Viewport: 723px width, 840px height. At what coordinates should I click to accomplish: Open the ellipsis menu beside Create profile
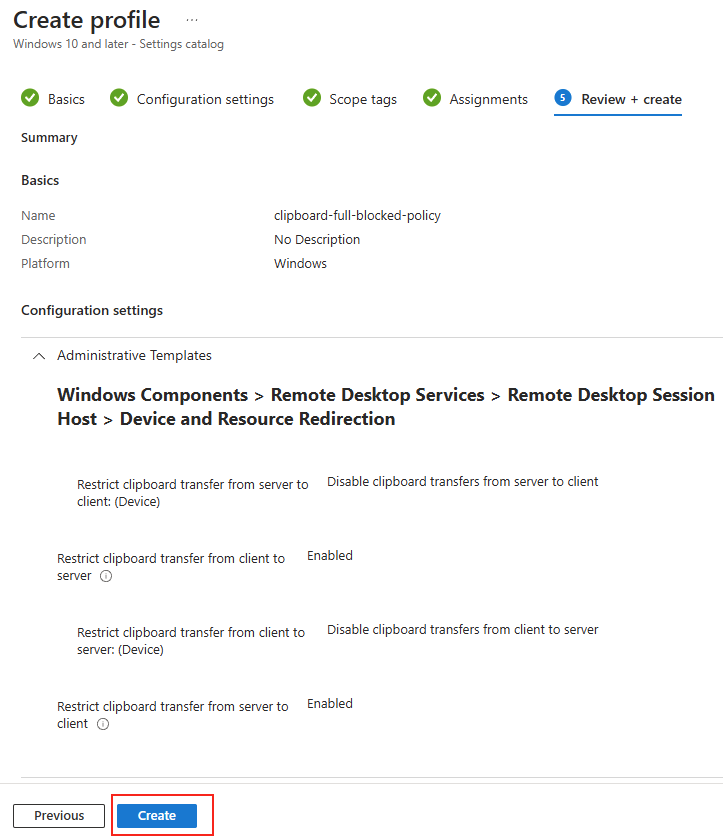pos(192,20)
